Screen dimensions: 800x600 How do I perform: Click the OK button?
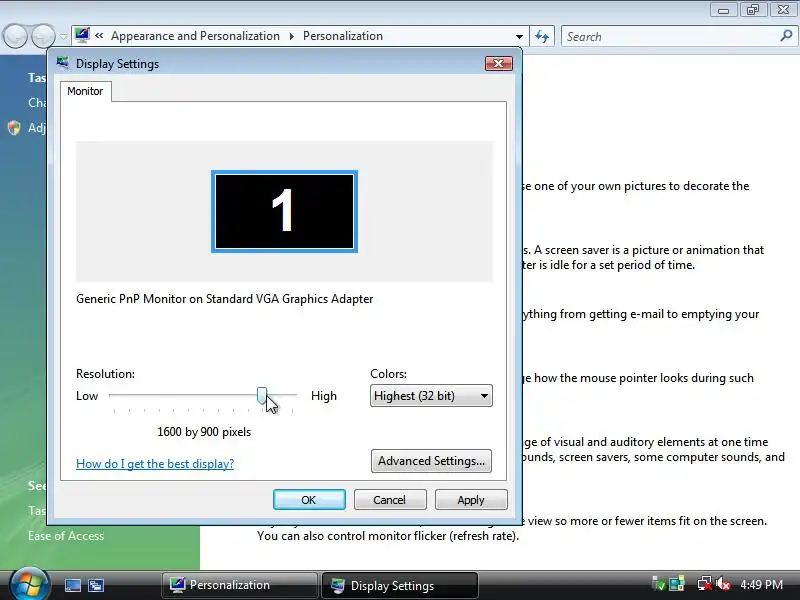[309, 499]
